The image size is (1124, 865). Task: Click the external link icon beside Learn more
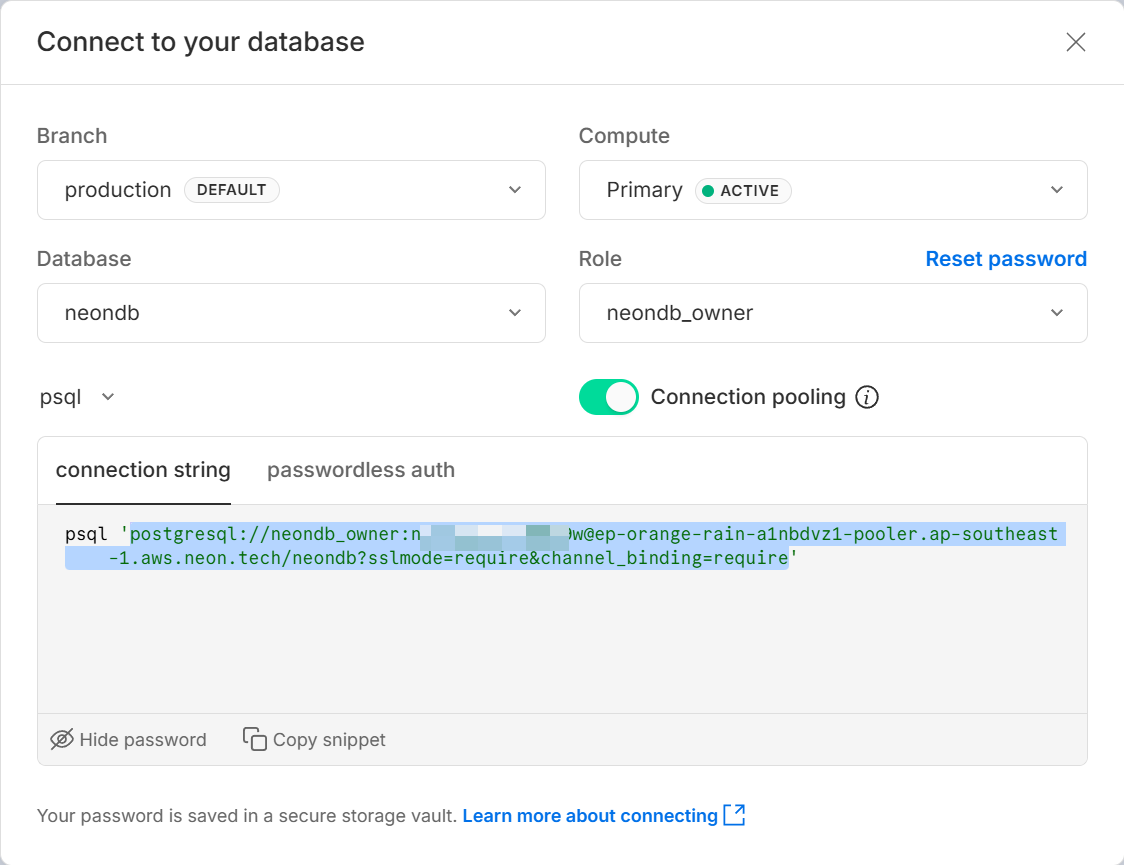click(734, 815)
